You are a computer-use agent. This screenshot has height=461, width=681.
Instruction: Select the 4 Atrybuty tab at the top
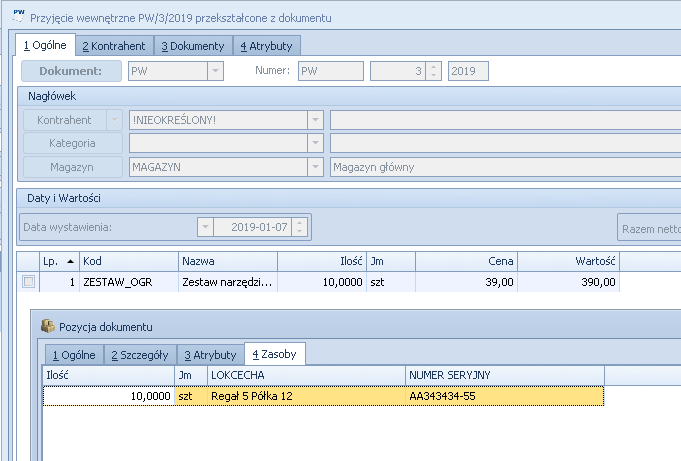tap(267, 46)
